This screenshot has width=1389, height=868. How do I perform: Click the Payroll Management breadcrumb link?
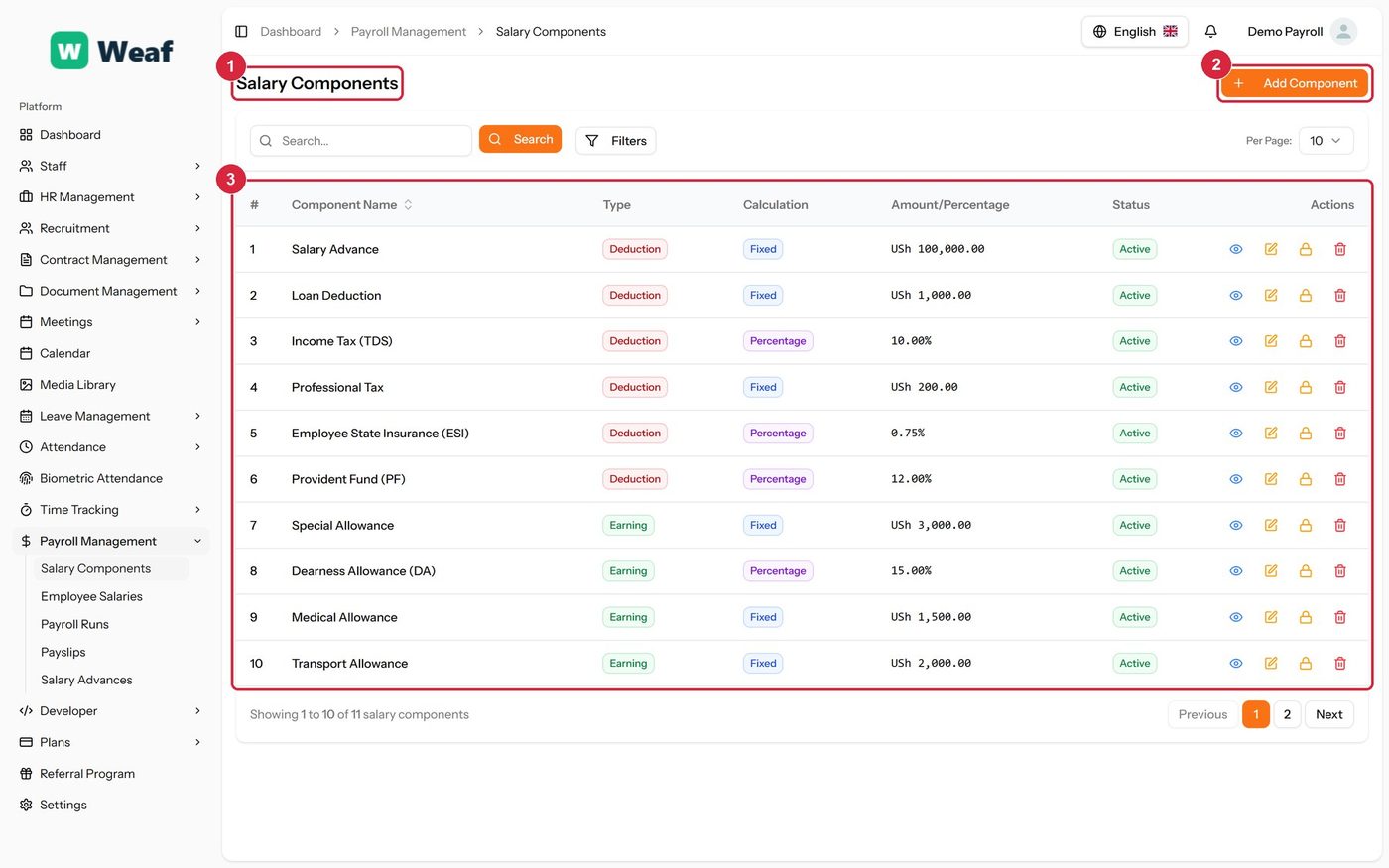(x=409, y=32)
